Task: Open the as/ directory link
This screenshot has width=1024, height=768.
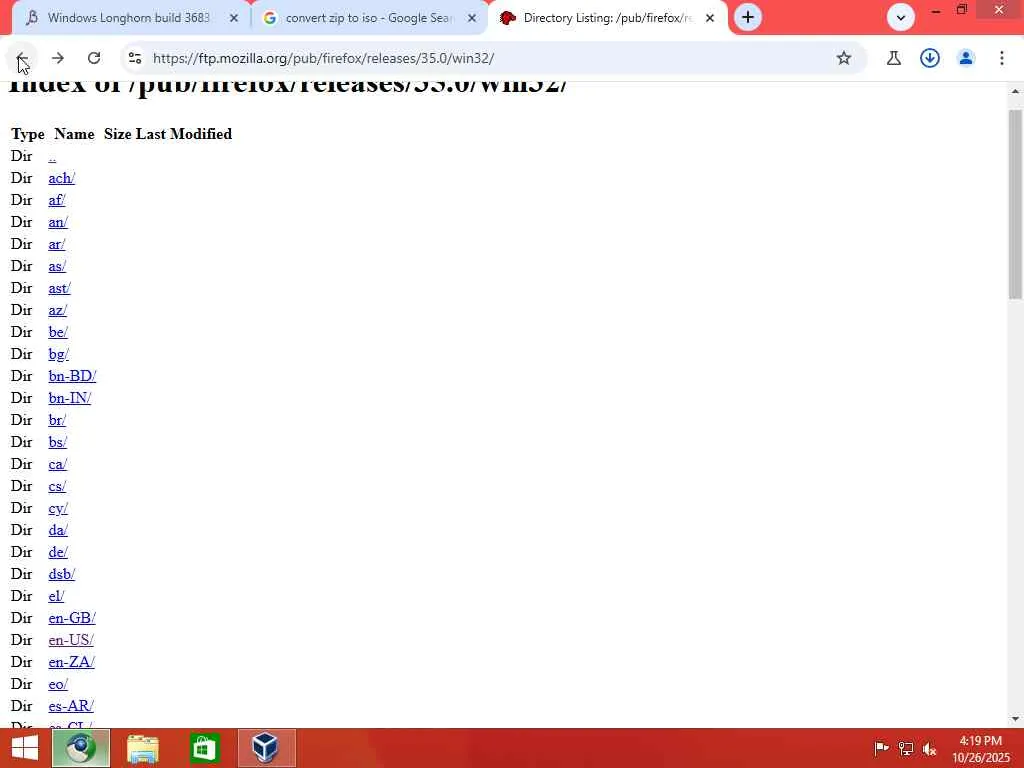Action: tap(57, 266)
